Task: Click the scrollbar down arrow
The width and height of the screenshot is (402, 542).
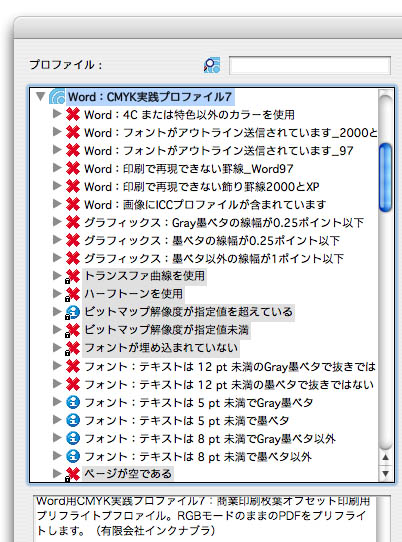Action: point(385,473)
